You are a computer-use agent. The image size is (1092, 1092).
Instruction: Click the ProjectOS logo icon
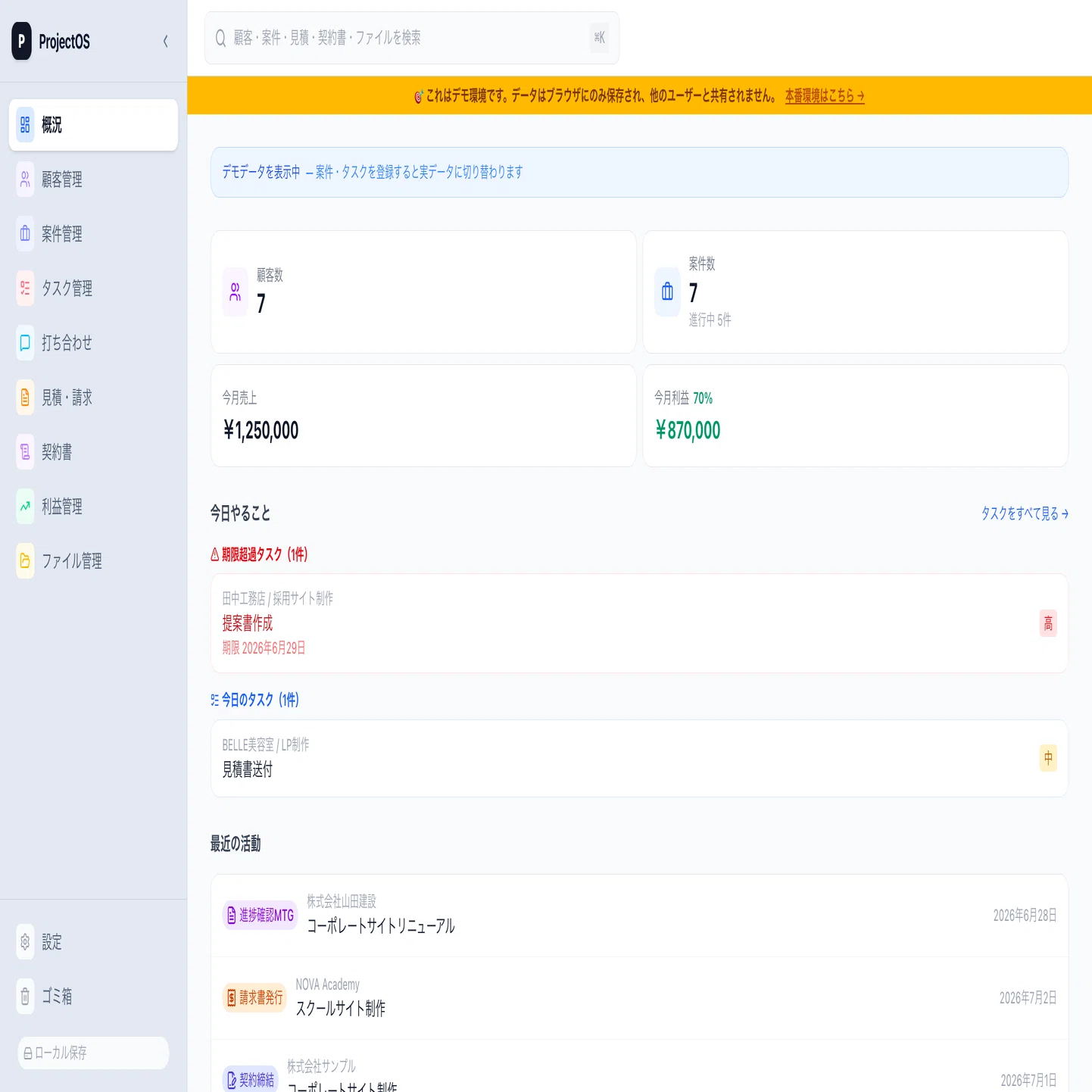(x=21, y=41)
